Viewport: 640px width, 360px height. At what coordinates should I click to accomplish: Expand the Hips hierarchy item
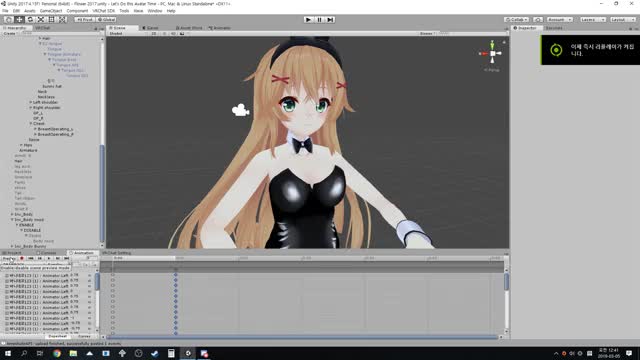coord(21,145)
